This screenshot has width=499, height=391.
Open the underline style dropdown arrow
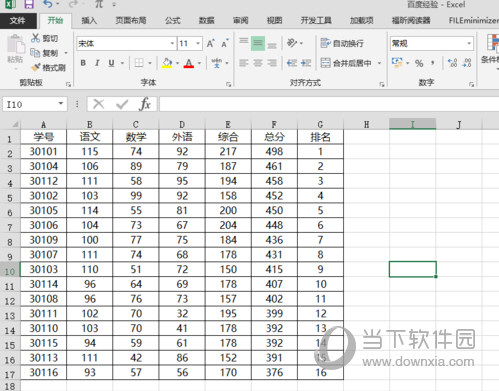click(x=122, y=63)
